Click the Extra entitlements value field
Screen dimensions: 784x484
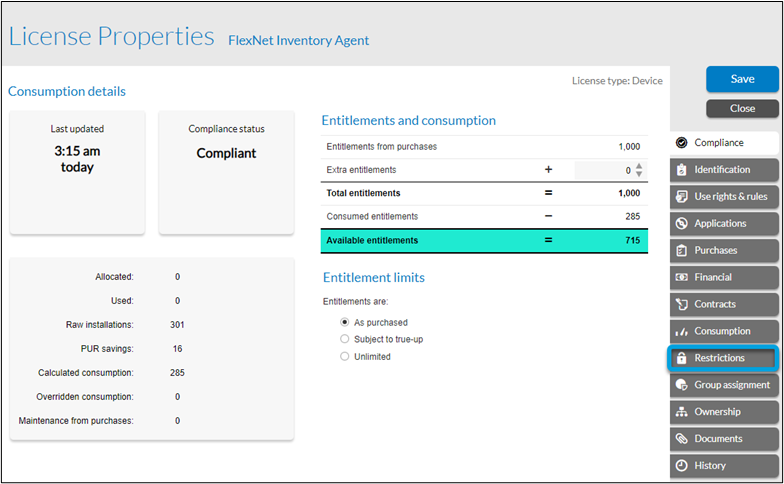[604, 171]
